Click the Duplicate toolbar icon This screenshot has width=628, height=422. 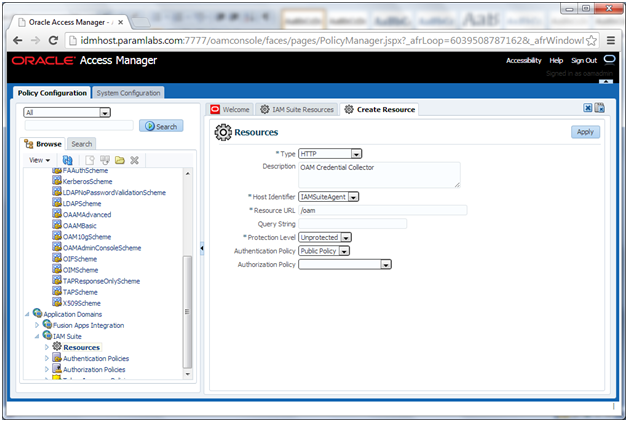[x=105, y=160]
